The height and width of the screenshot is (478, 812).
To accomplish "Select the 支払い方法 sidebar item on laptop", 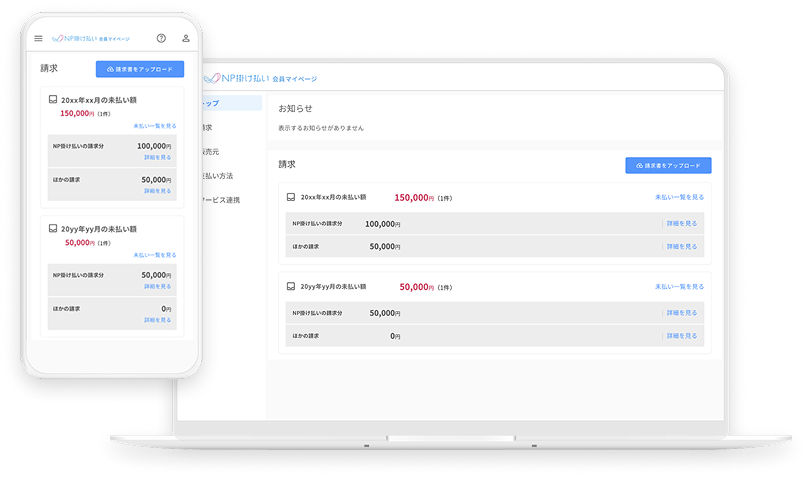I will coord(218,176).
